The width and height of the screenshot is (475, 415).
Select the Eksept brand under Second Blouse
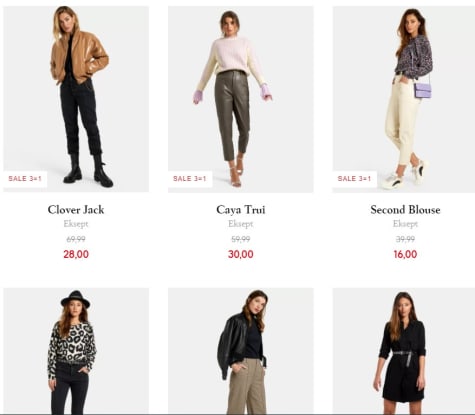coord(405,224)
